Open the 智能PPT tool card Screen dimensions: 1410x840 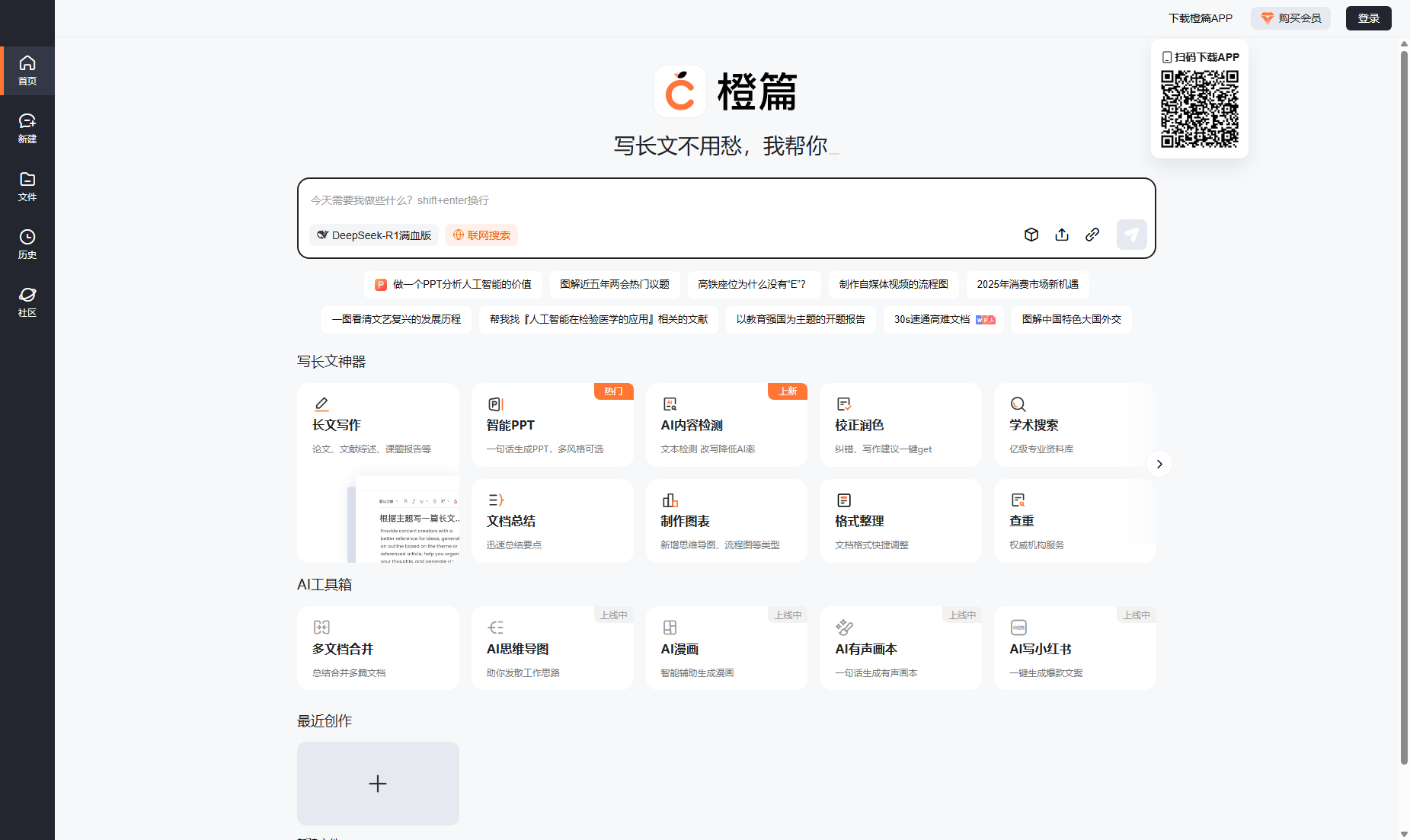(x=552, y=424)
